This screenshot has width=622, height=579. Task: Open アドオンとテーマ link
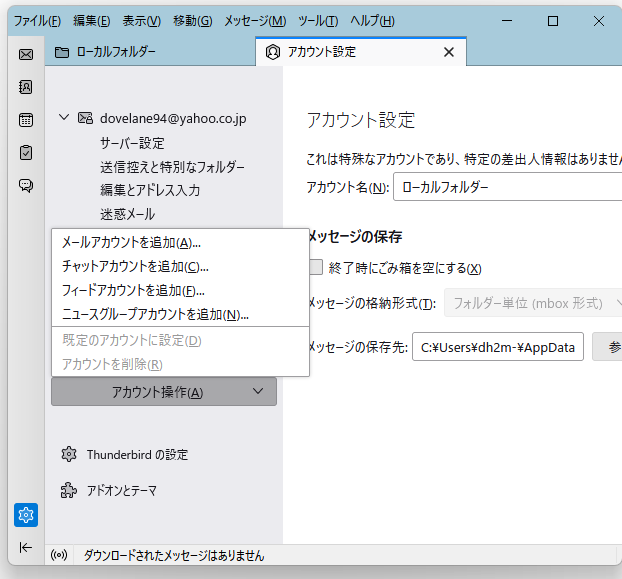(x=122, y=491)
